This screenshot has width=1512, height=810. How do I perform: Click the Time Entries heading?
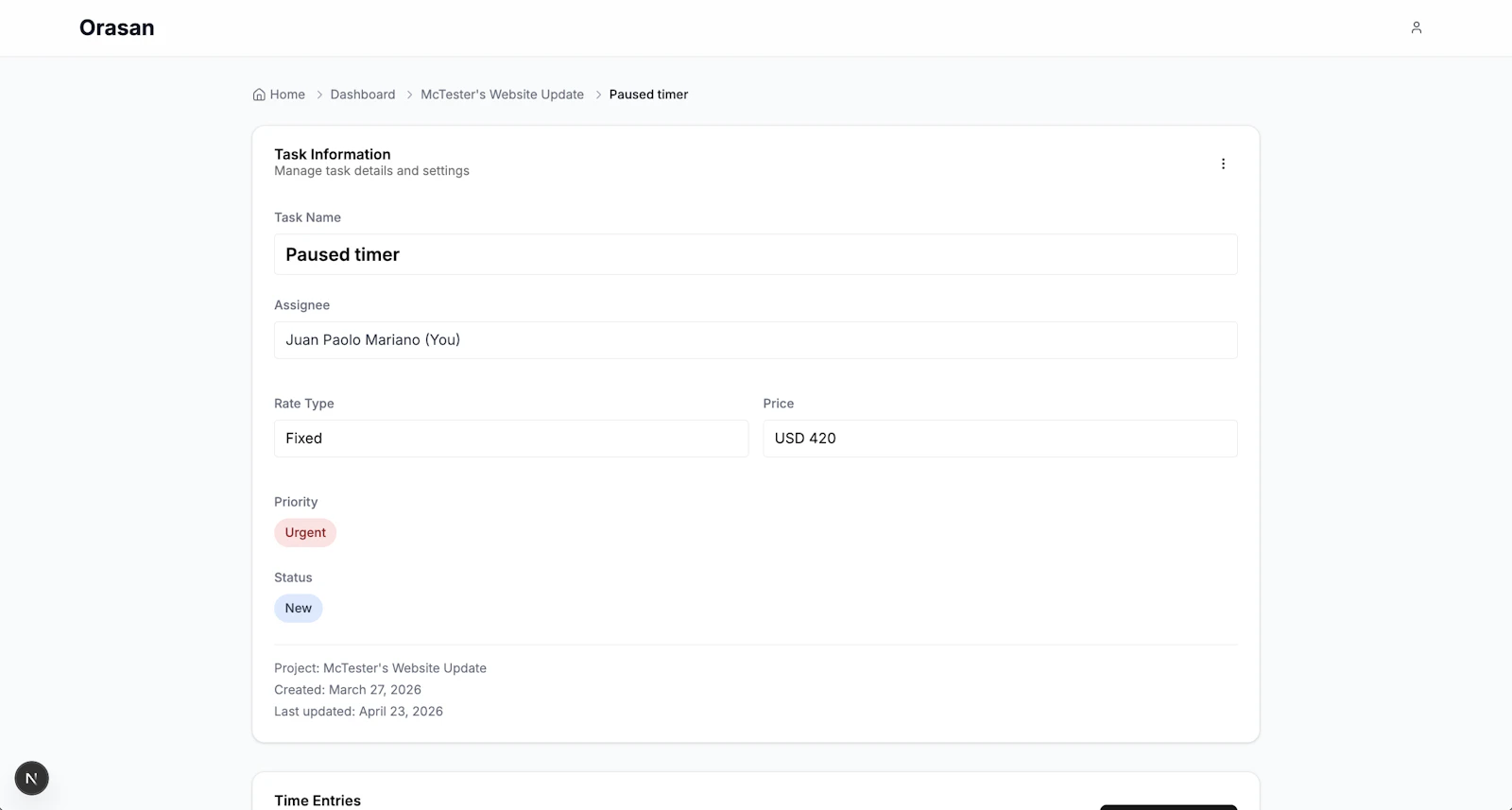coord(318,801)
